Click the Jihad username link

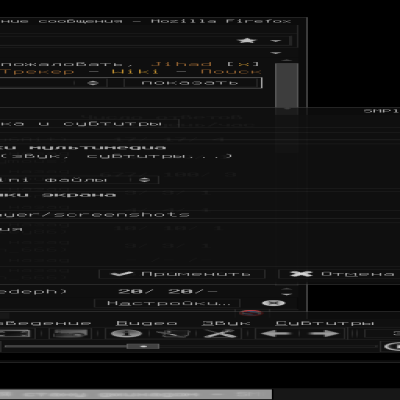(x=181, y=64)
